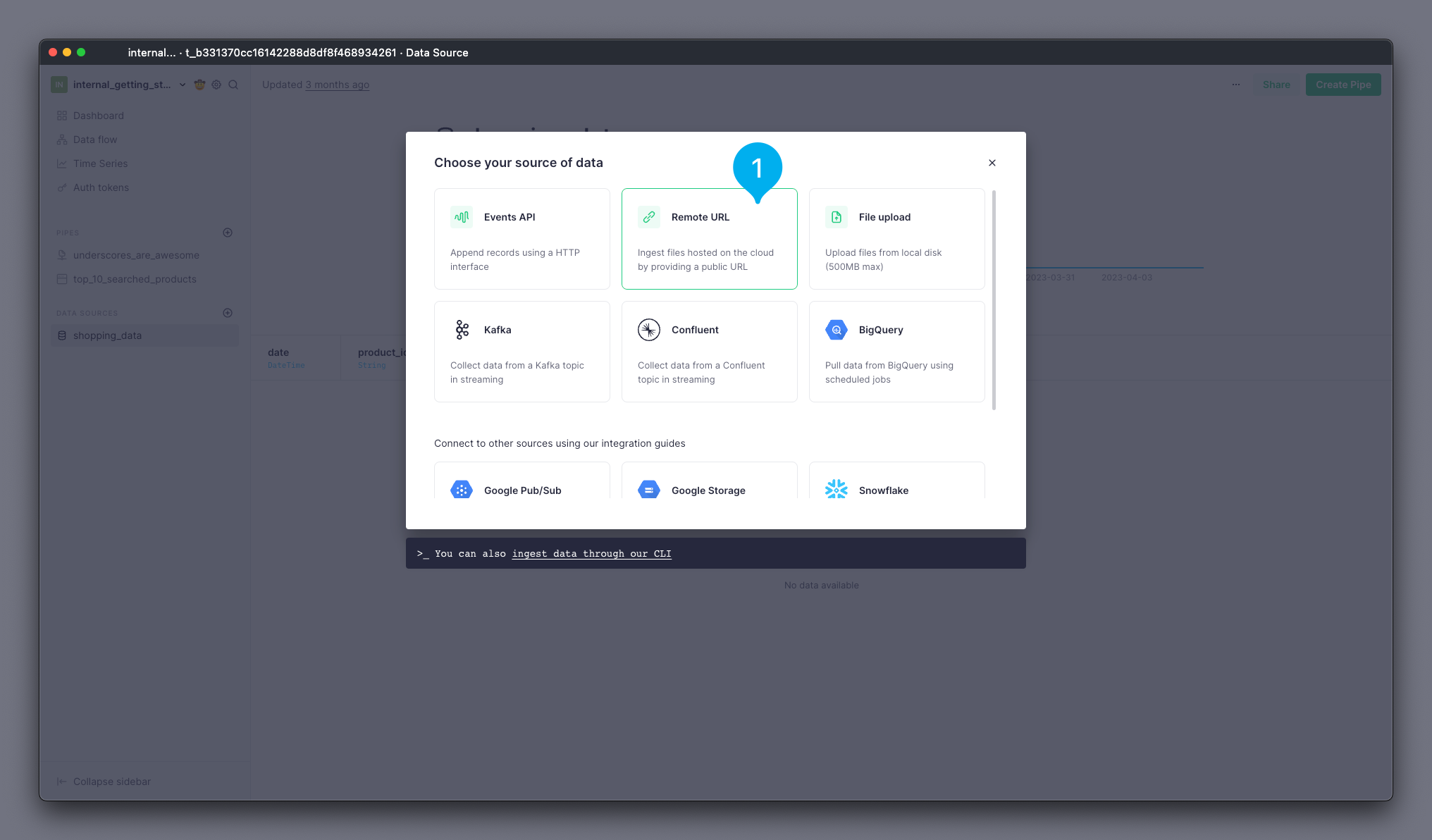The image size is (1432, 840).
Task: Add a new data source with plus icon
Action: point(228,313)
